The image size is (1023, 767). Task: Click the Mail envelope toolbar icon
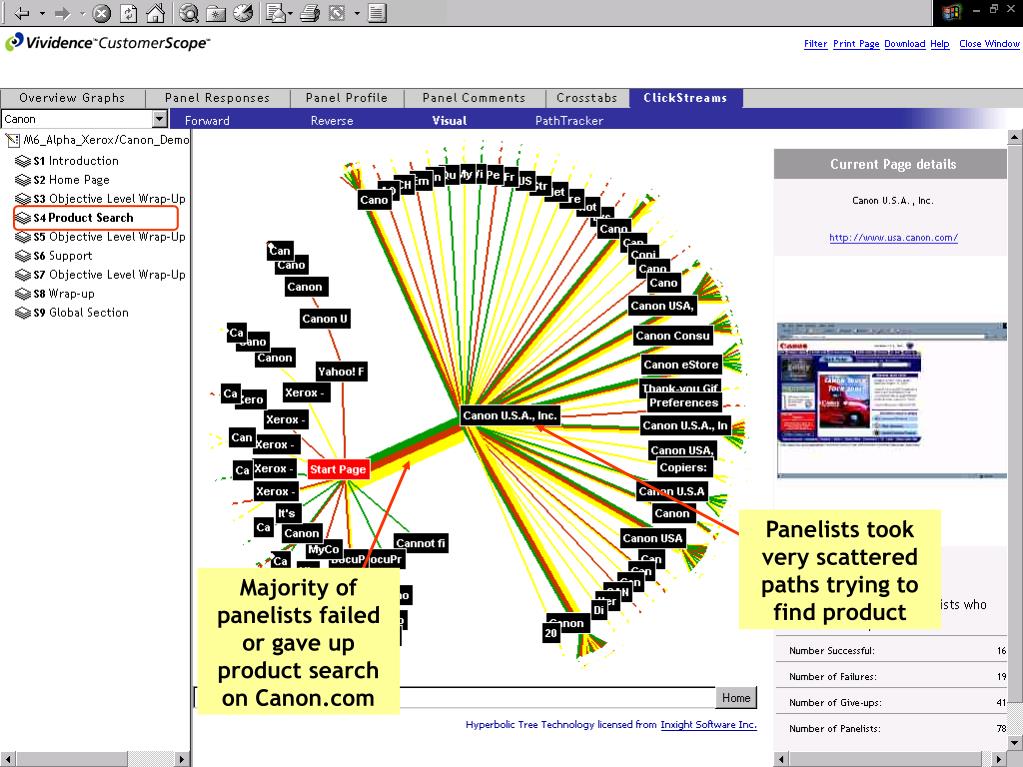click(x=276, y=13)
